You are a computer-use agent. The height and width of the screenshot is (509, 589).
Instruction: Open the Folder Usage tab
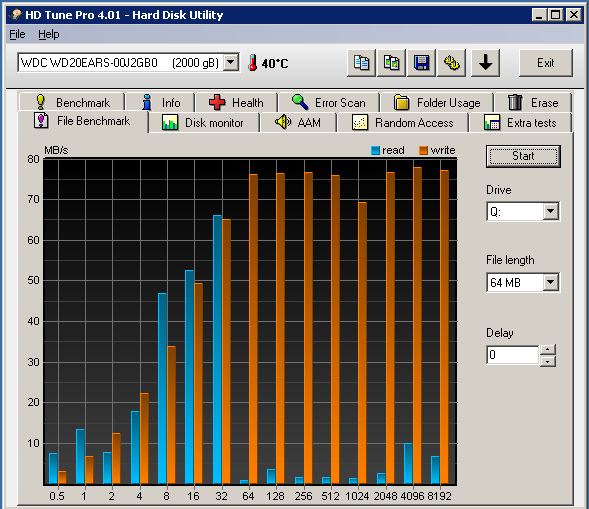point(437,103)
